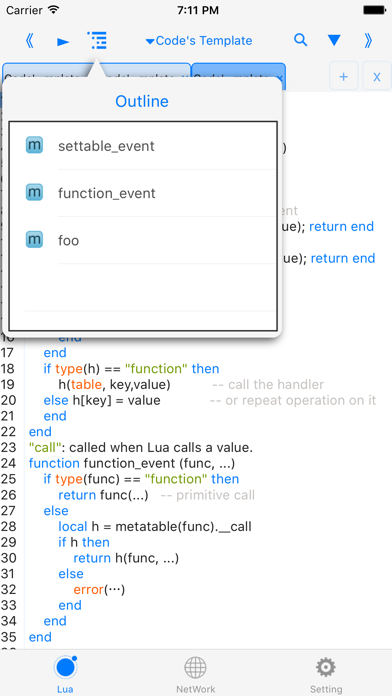Tap the double right chevron icon

pos(368,41)
